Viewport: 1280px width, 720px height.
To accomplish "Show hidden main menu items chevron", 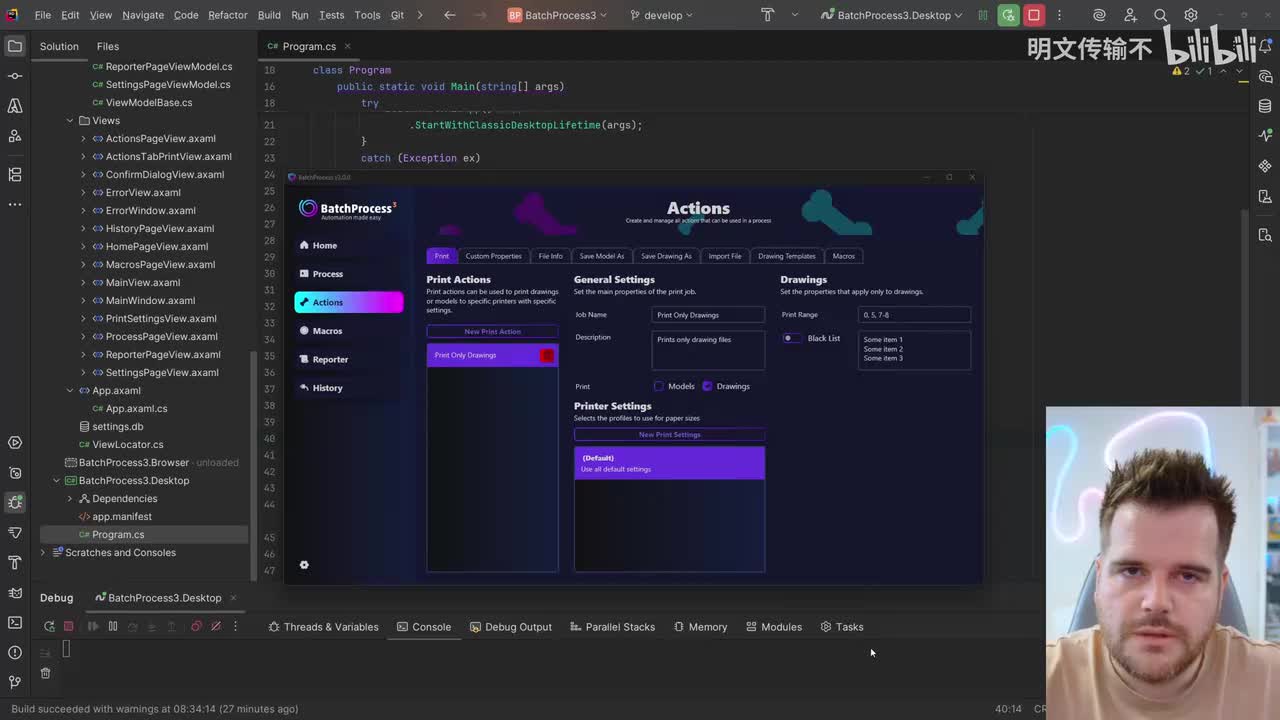I will pyautogui.click(x=420, y=15).
